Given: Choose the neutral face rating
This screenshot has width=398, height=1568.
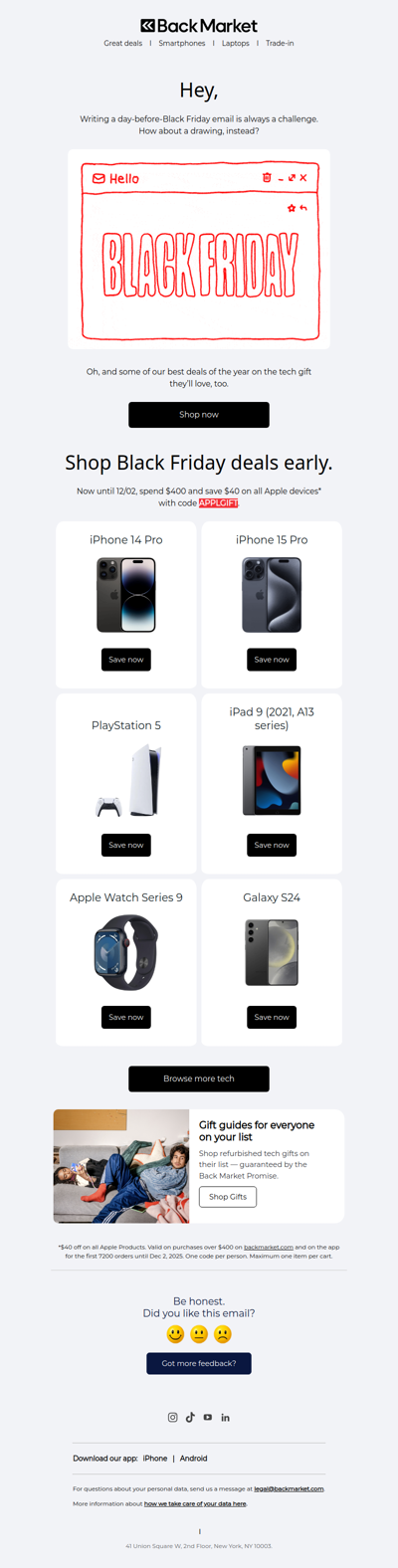Looking at the screenshot, I should pos(199,1334).
